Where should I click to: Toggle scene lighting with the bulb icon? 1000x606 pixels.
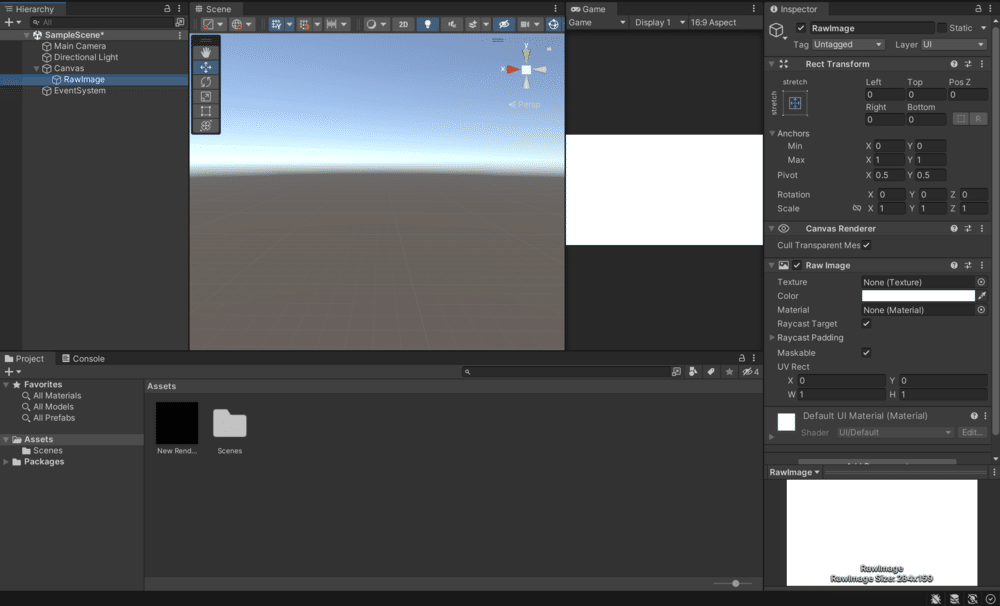(427, 22)
